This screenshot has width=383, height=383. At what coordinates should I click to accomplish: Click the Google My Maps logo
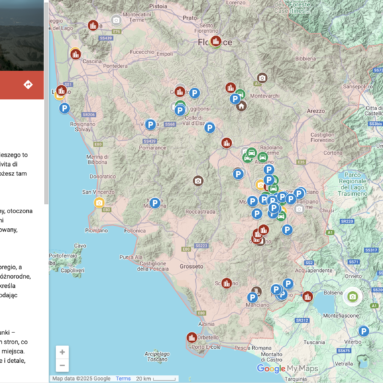pyautogui.click(x=287, y=368)
